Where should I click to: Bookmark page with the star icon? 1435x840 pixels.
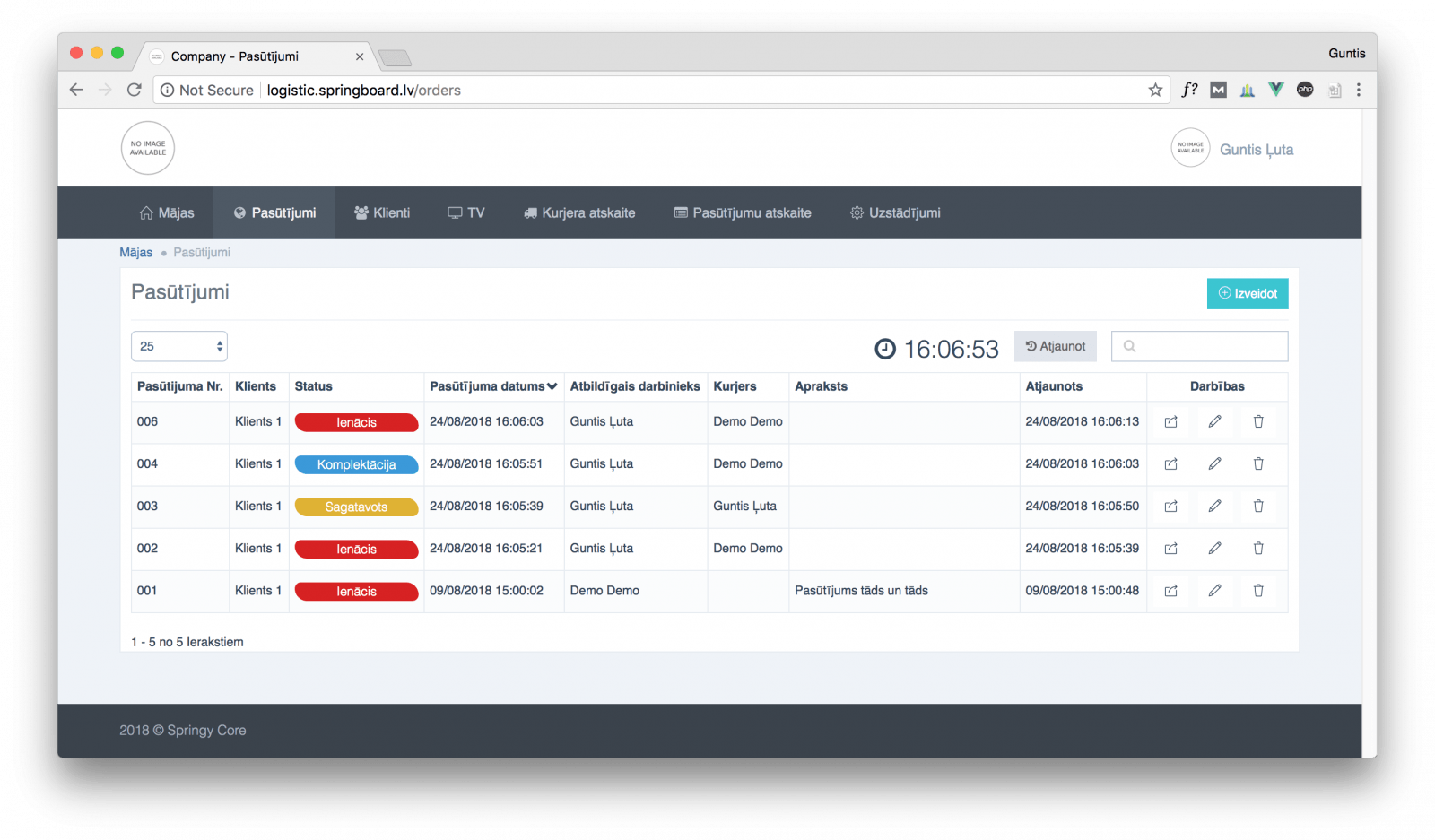click(1155, 90)
